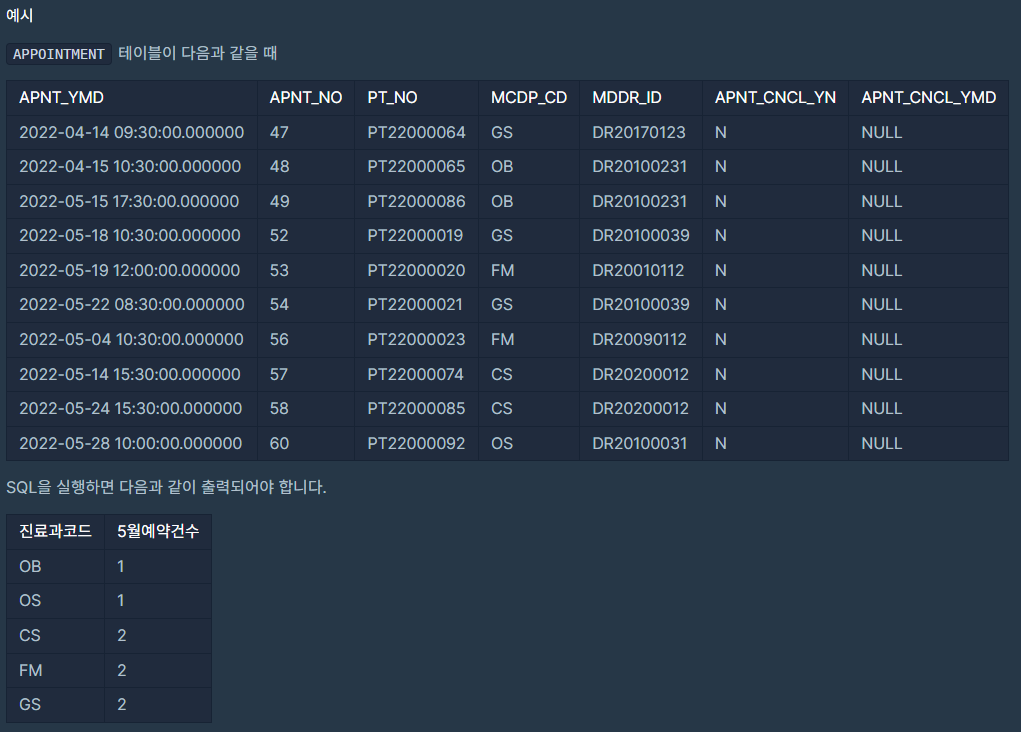Click OS department code in row 60
1021x732 pixels.
502,443
